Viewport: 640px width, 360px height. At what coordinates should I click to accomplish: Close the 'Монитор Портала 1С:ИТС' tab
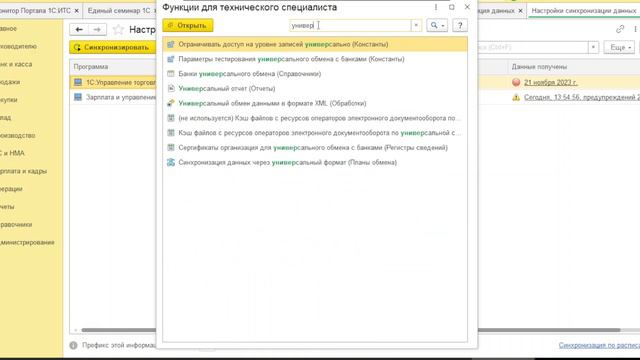click(x=76, y=11)
